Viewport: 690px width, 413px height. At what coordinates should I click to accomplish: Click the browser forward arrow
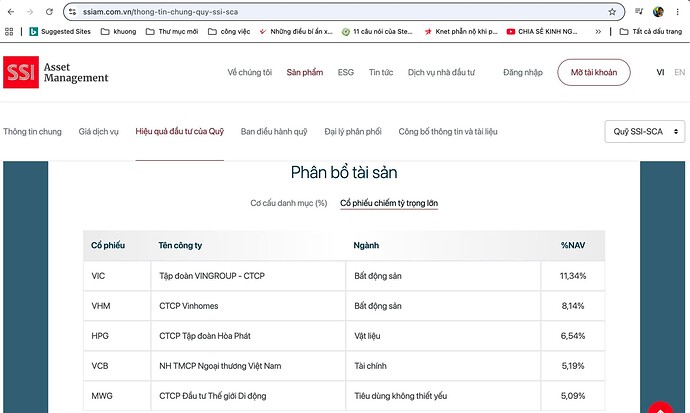click(x=30, y=12)
